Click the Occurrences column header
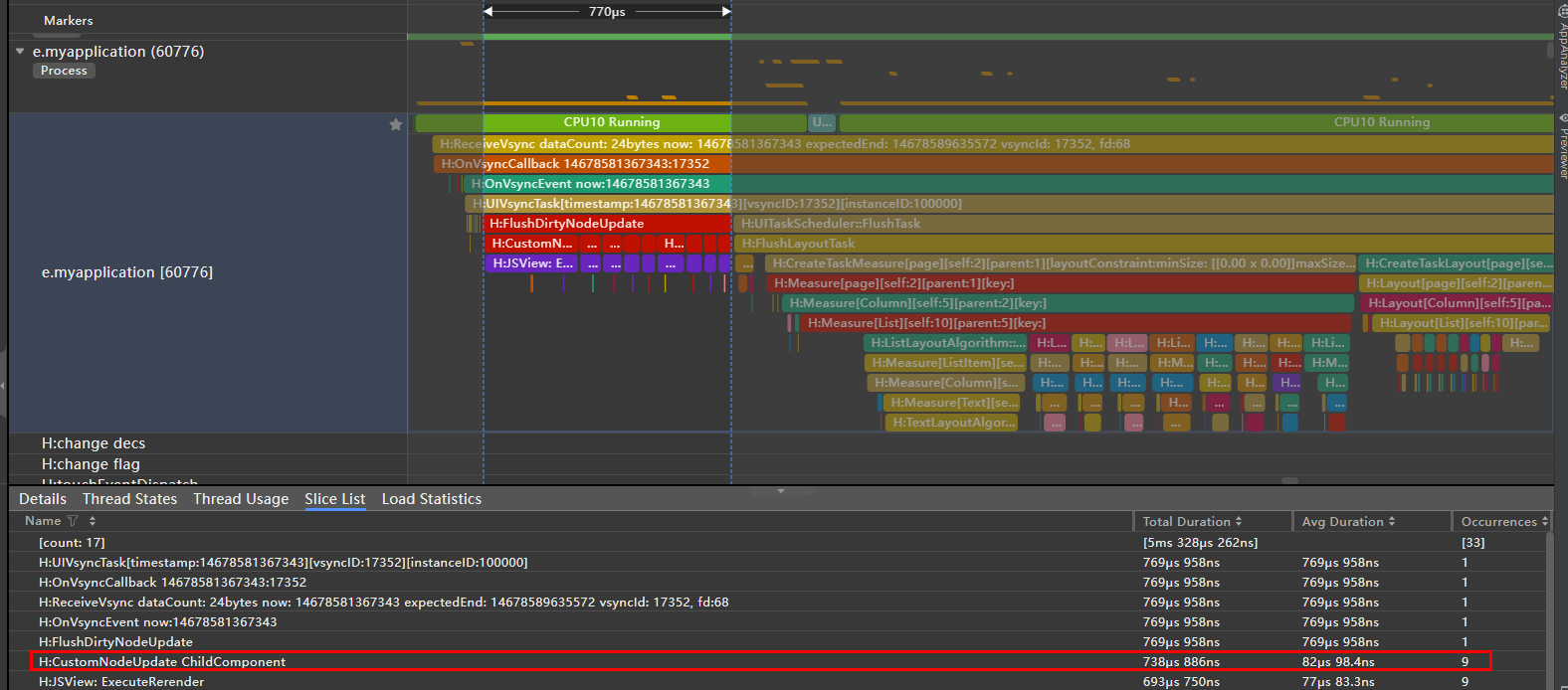This screenshot has width=1568, height=690. (x=1498, y=521)
